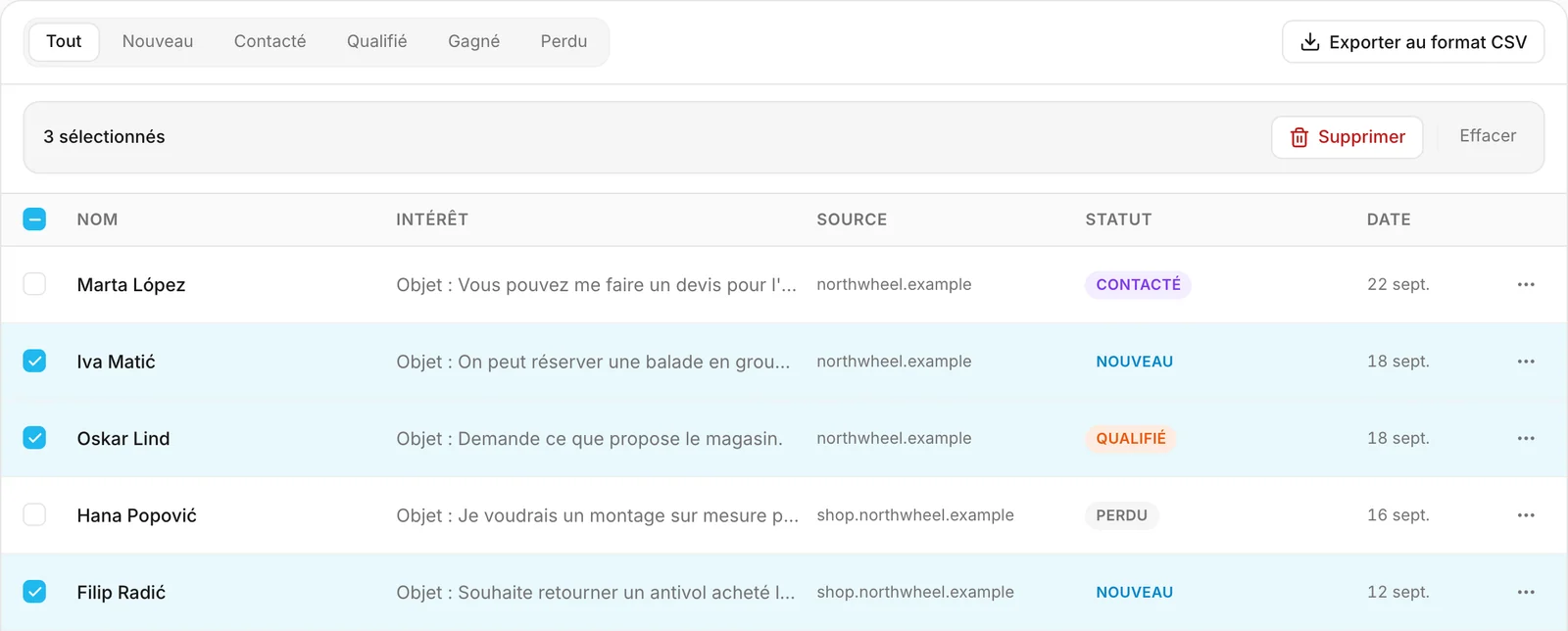Image resolution: width=1568 pixels, height=631 pixels.
Task: Deselect the Oskar Lind row checkbox
Action: tap(34, 438)
